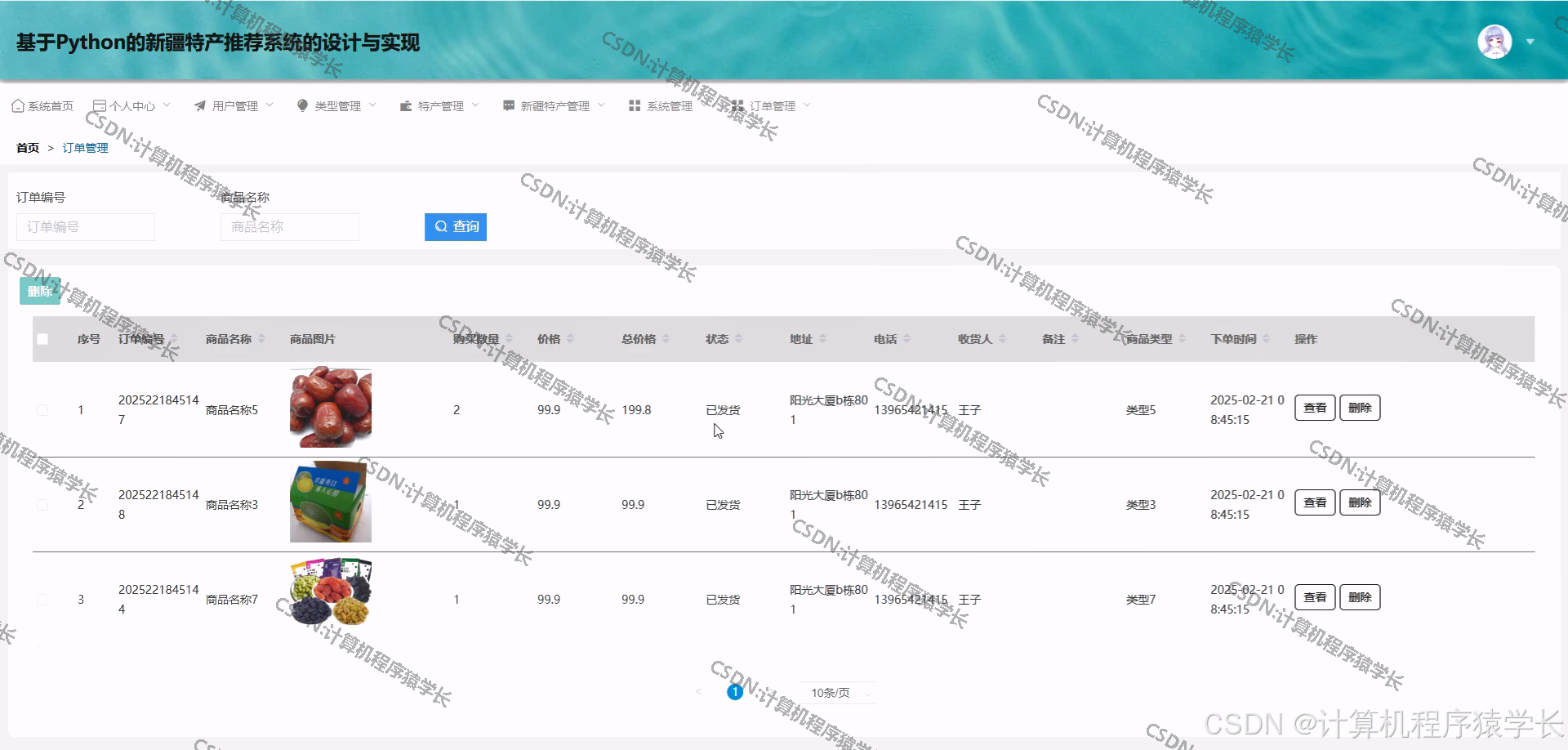
Task: Sort by 备注 column arrows
Action: [1075, 339]
